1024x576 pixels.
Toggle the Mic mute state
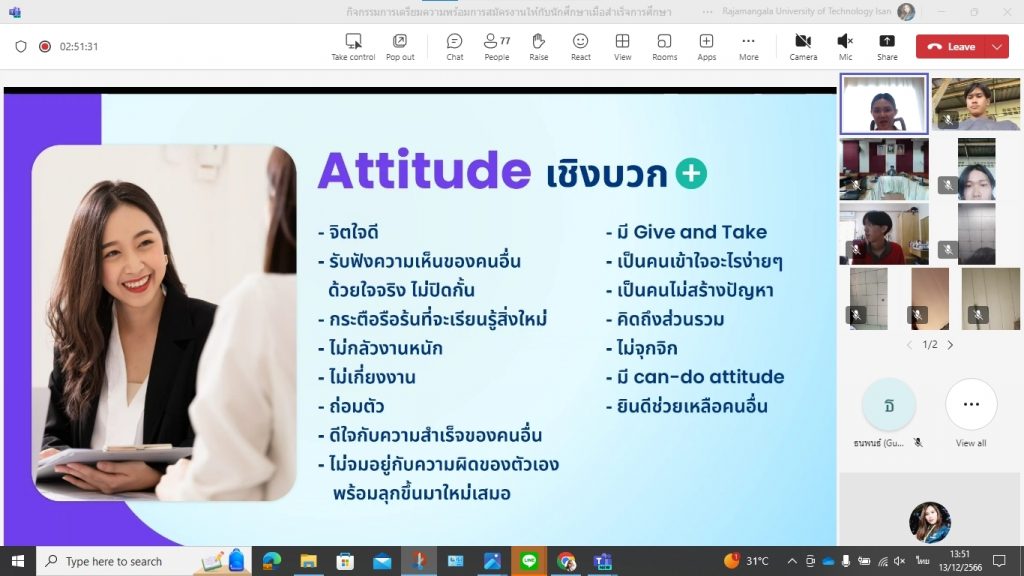point(845,46)
